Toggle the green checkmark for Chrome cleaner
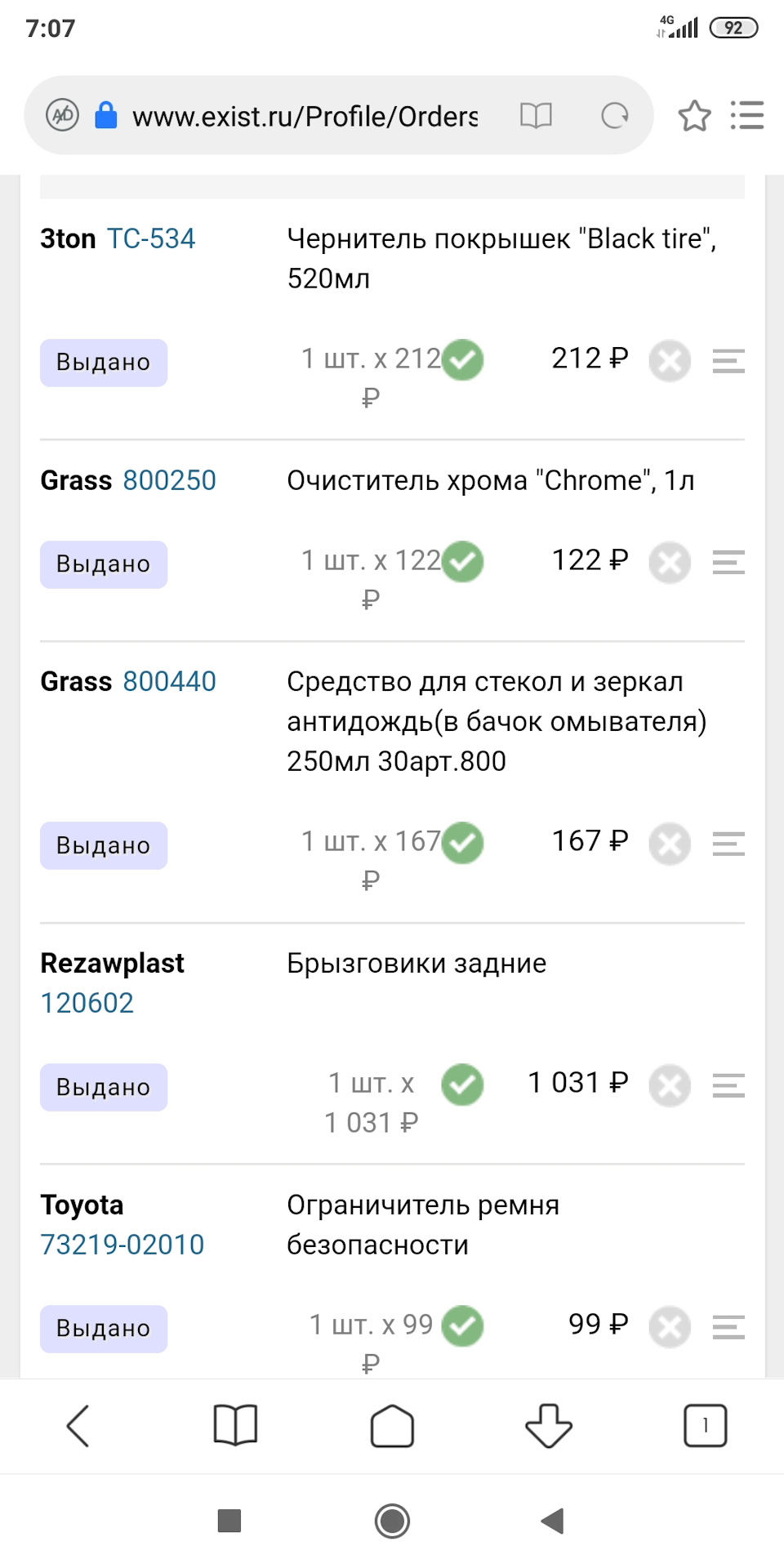Screen dimensions: 784x1568 coord(463,562)
